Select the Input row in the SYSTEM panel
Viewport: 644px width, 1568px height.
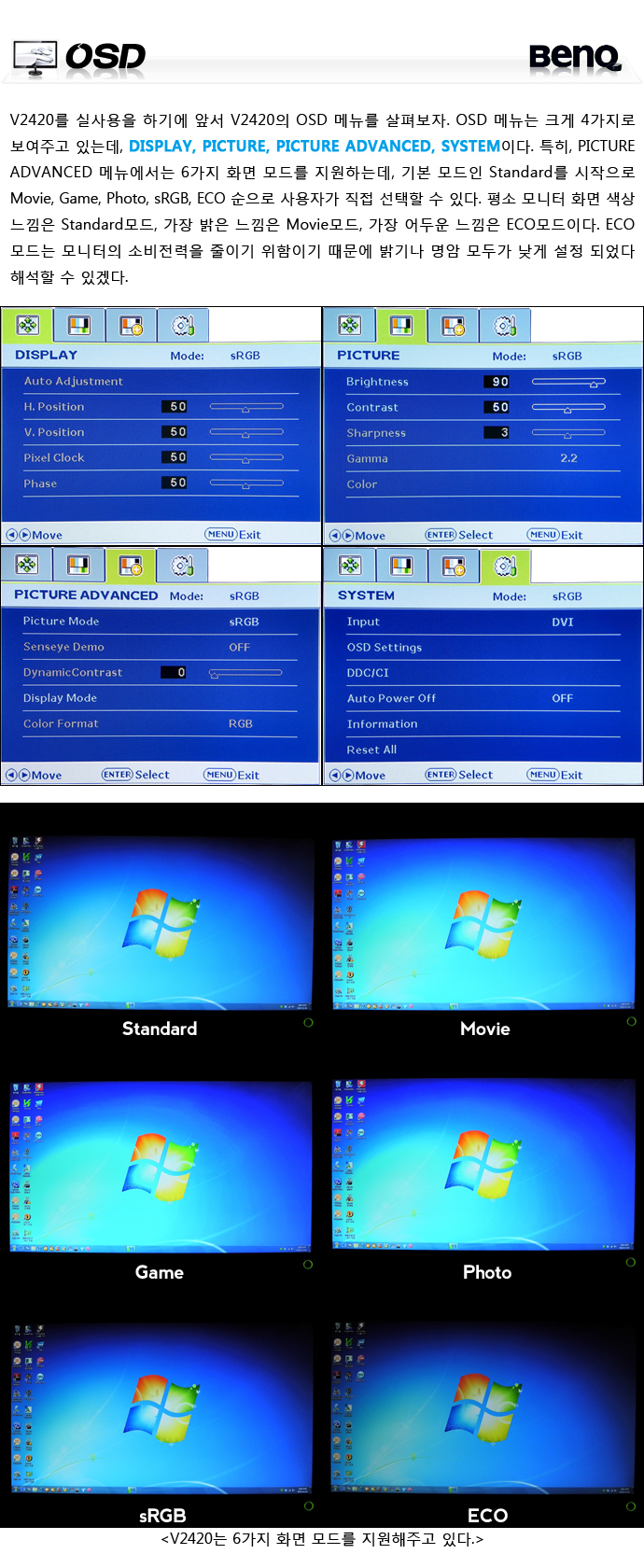483,622
